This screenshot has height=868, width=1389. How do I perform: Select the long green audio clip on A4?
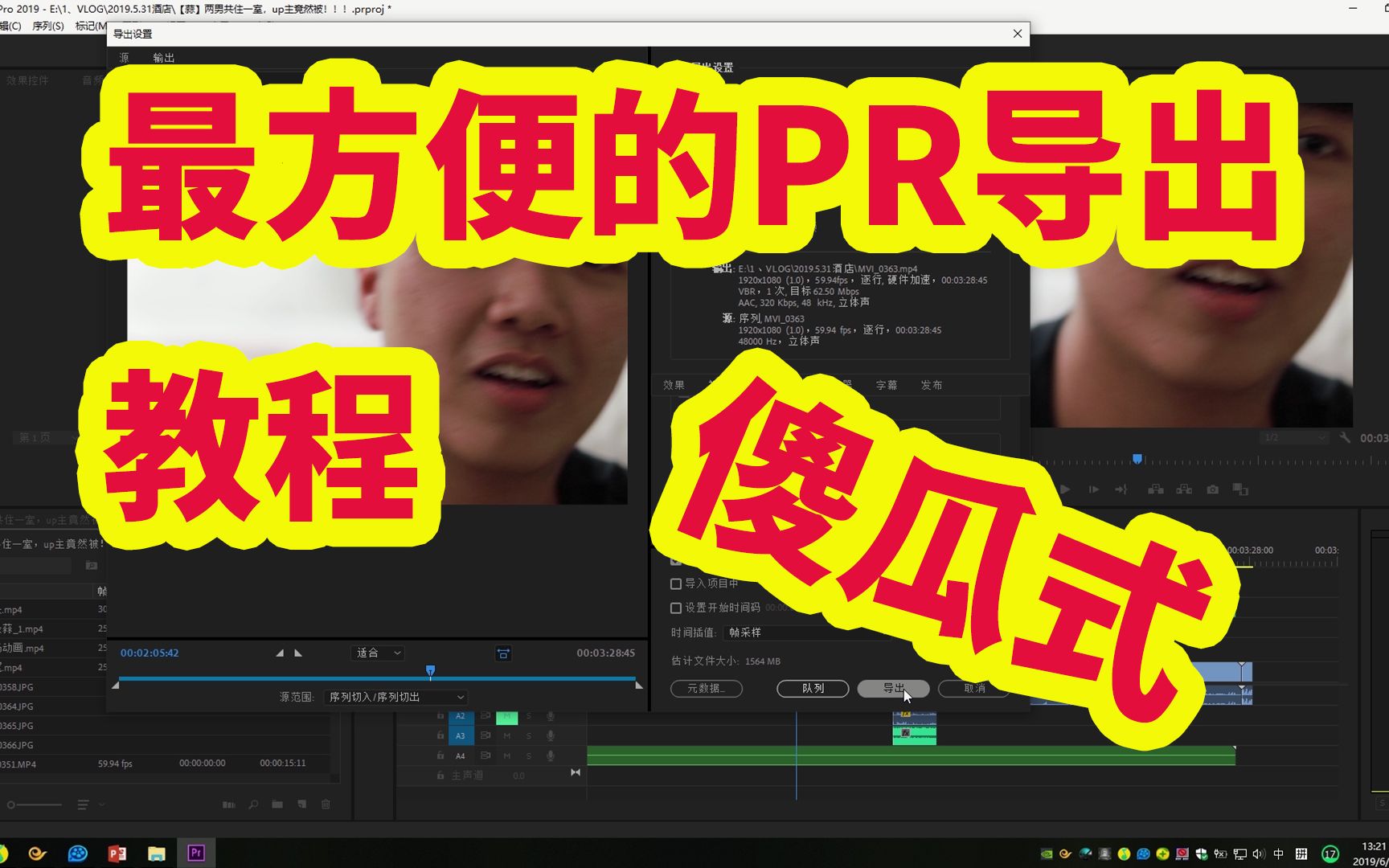point(911,755)
